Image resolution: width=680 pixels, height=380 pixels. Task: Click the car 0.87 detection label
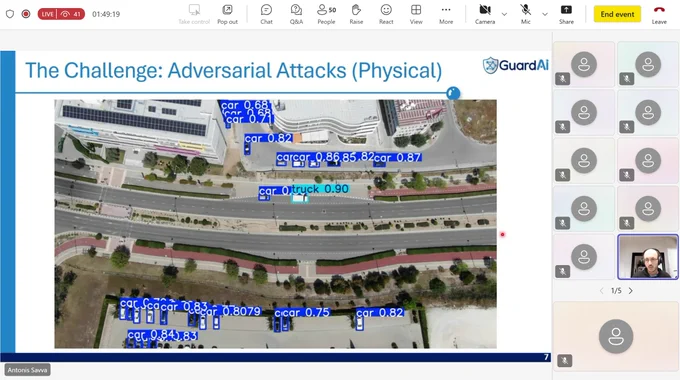pyautogui.click(x=398, y=157)
